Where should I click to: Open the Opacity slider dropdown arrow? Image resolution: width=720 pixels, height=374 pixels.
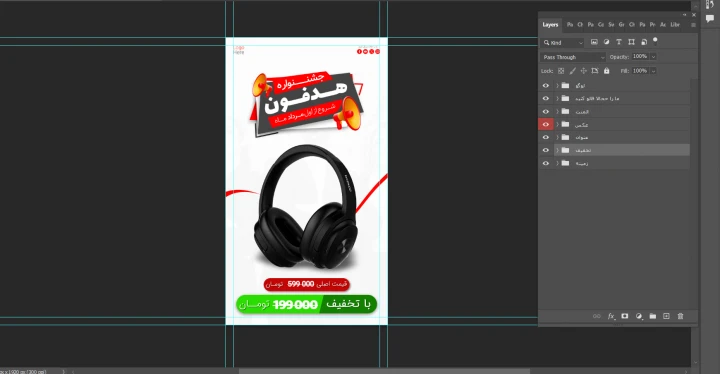tap(653, 57)
